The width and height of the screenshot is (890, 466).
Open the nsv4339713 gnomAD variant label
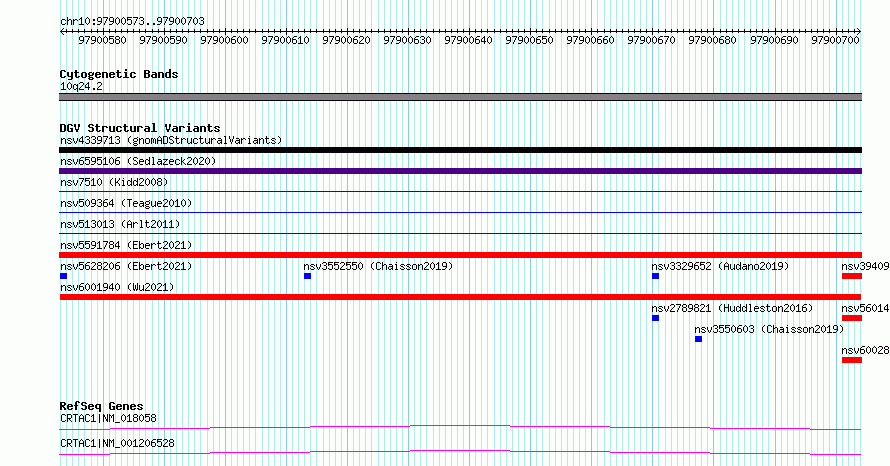(x=171, y=140)
